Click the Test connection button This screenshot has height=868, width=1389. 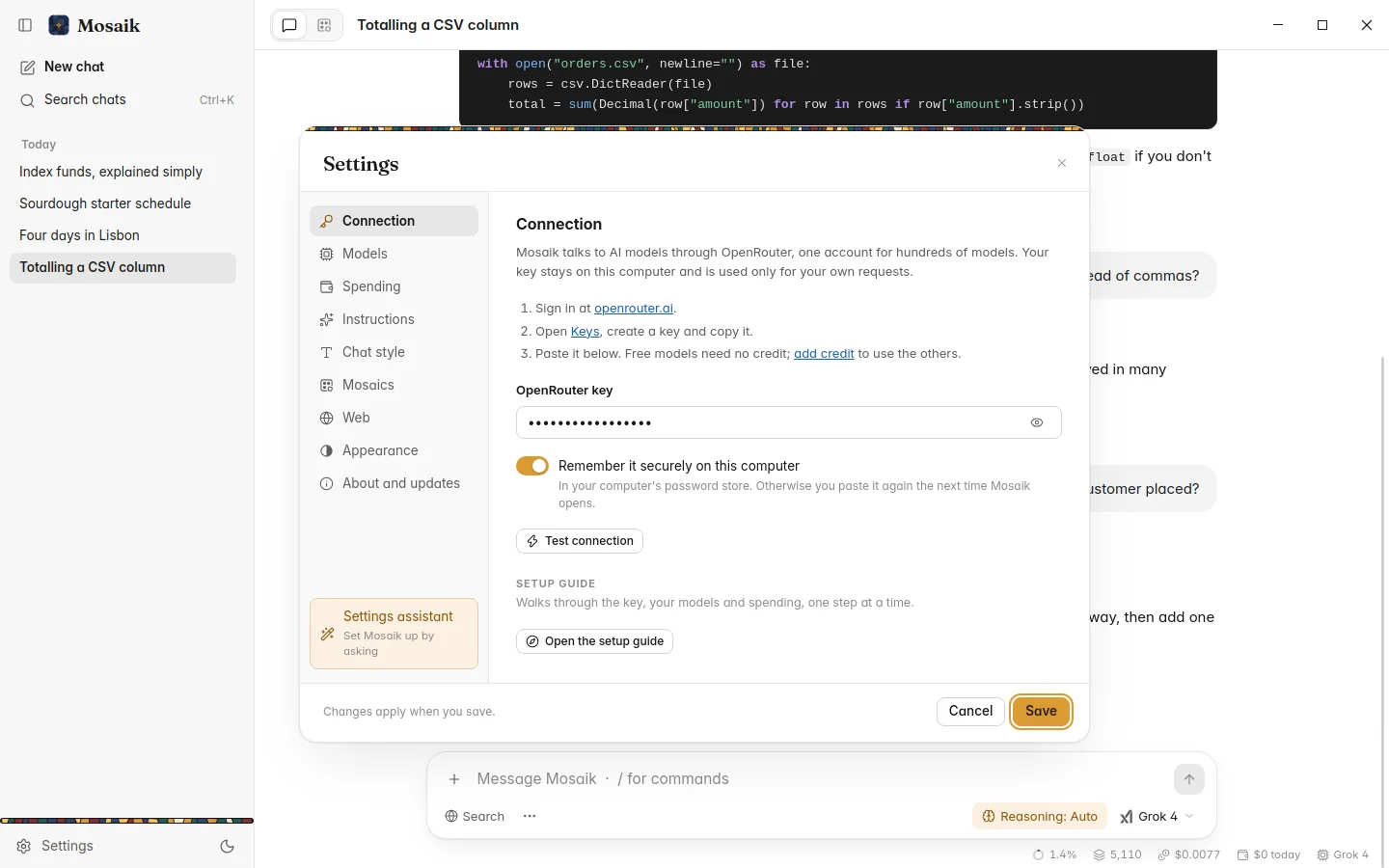click(x=580, y=541)
